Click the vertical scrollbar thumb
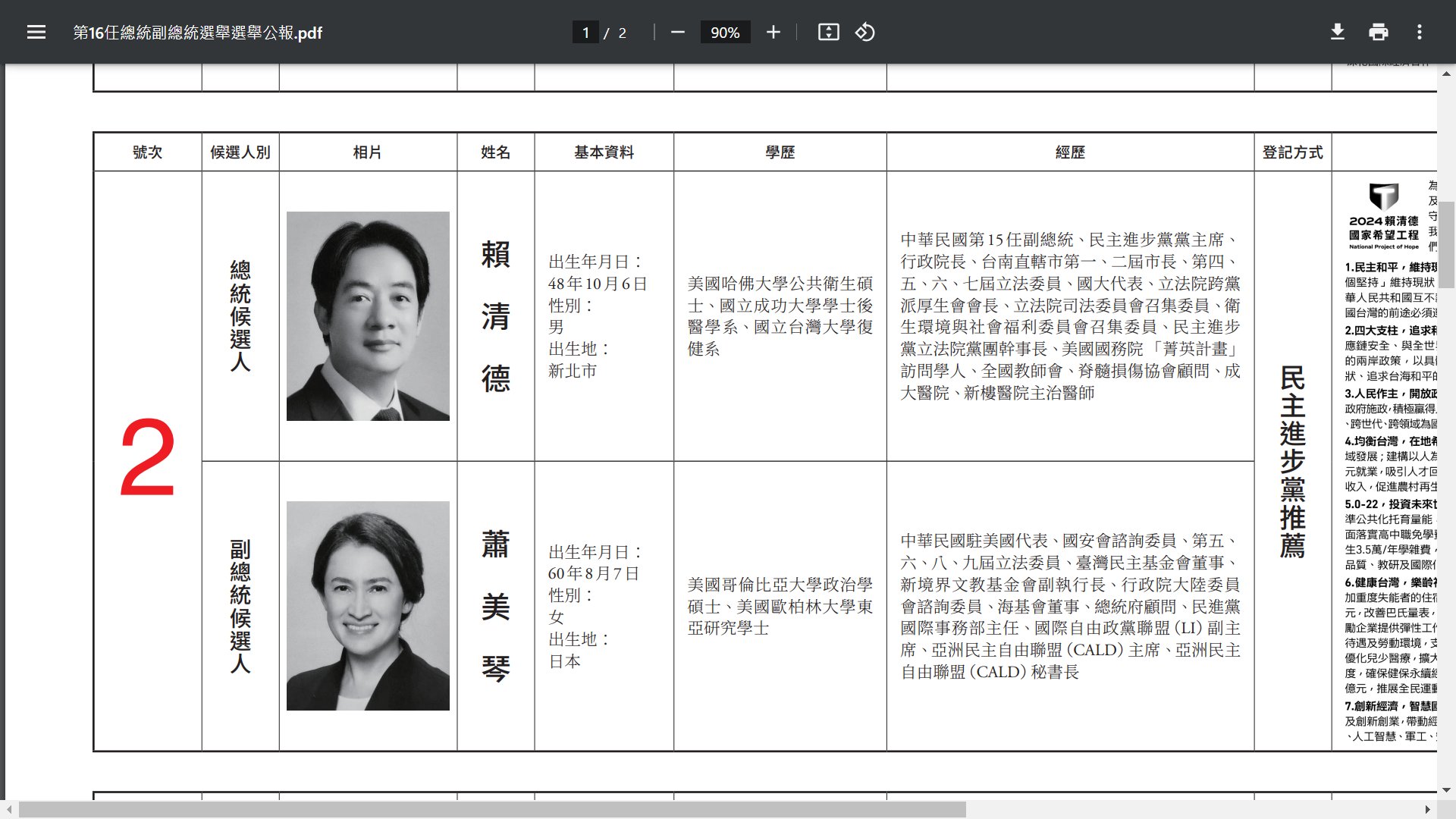The image size is (1456, 819). click(1447, 244)
